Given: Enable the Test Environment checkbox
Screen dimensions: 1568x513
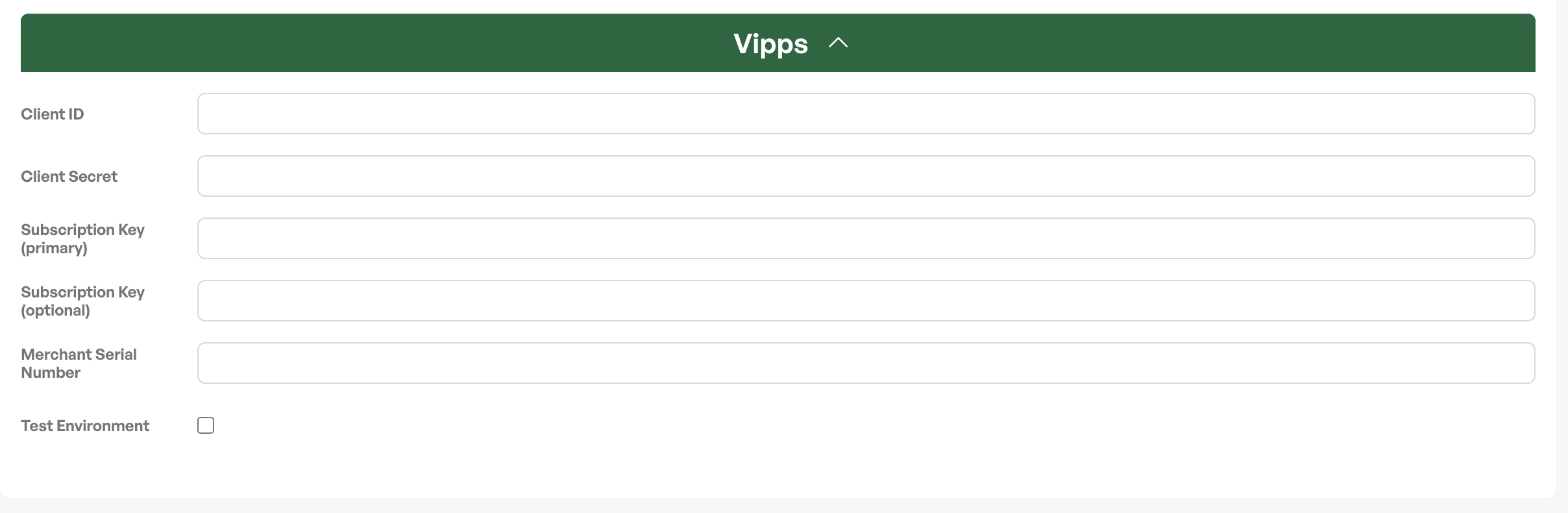Looking at the screenshot, I should pyautogui.click(x=206, y=425).
